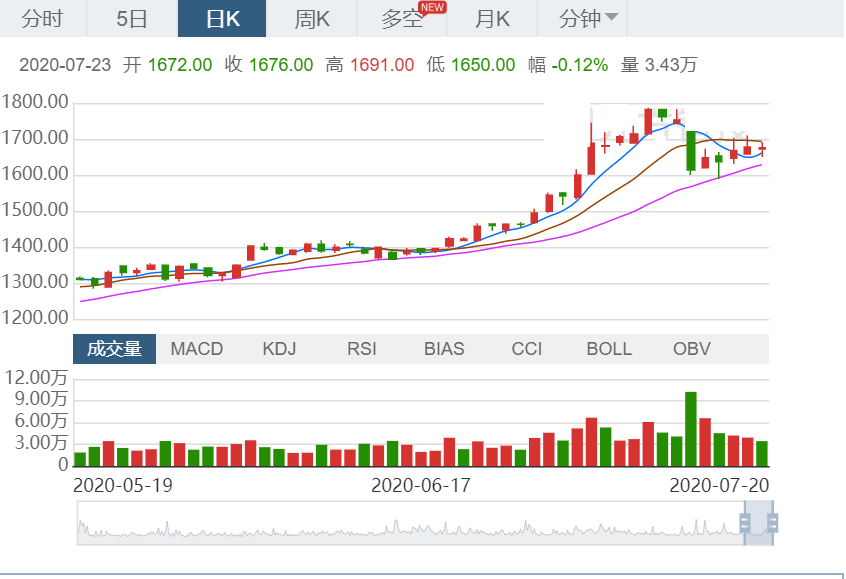Open the 周K weekly chart tab
Screen dimensions: 846x579
point(312,19)
